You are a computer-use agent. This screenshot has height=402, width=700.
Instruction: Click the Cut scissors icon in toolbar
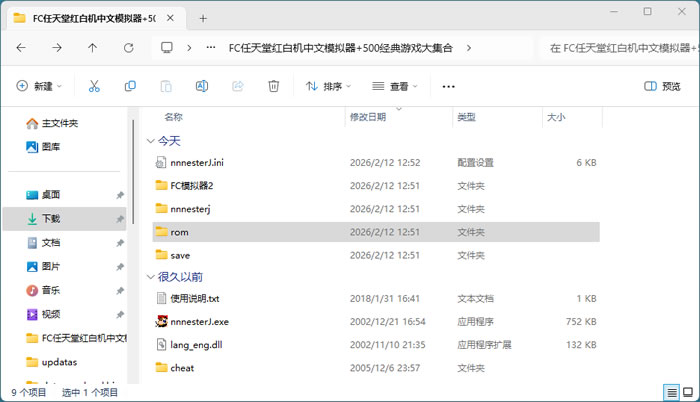pyautogui.click(x=94, y=87)
